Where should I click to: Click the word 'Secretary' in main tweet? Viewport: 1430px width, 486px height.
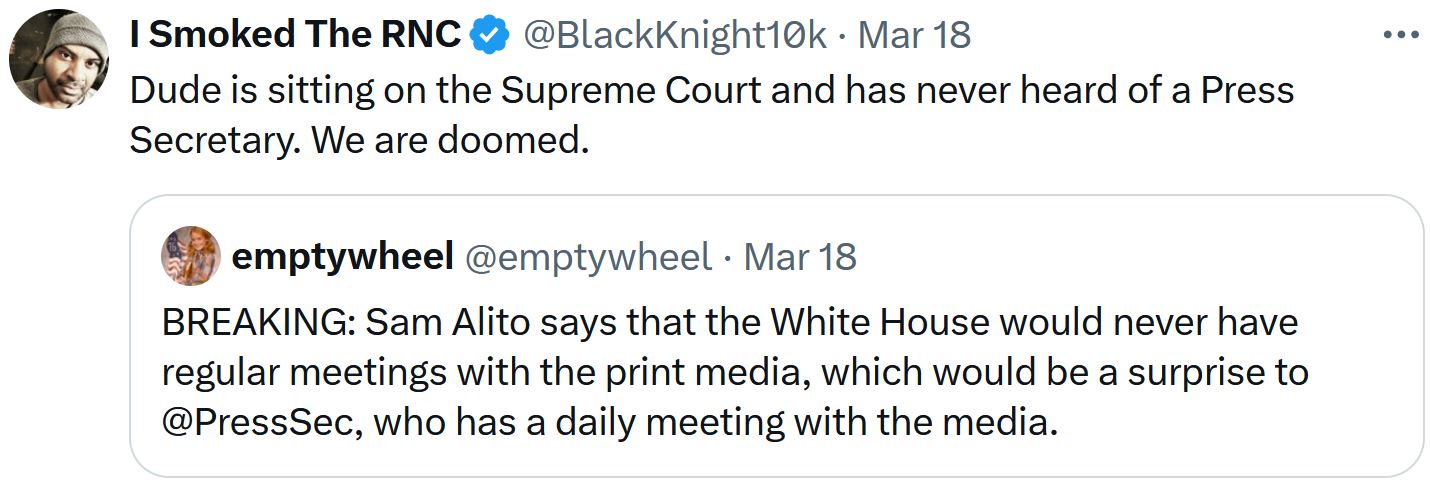[215, 141]
